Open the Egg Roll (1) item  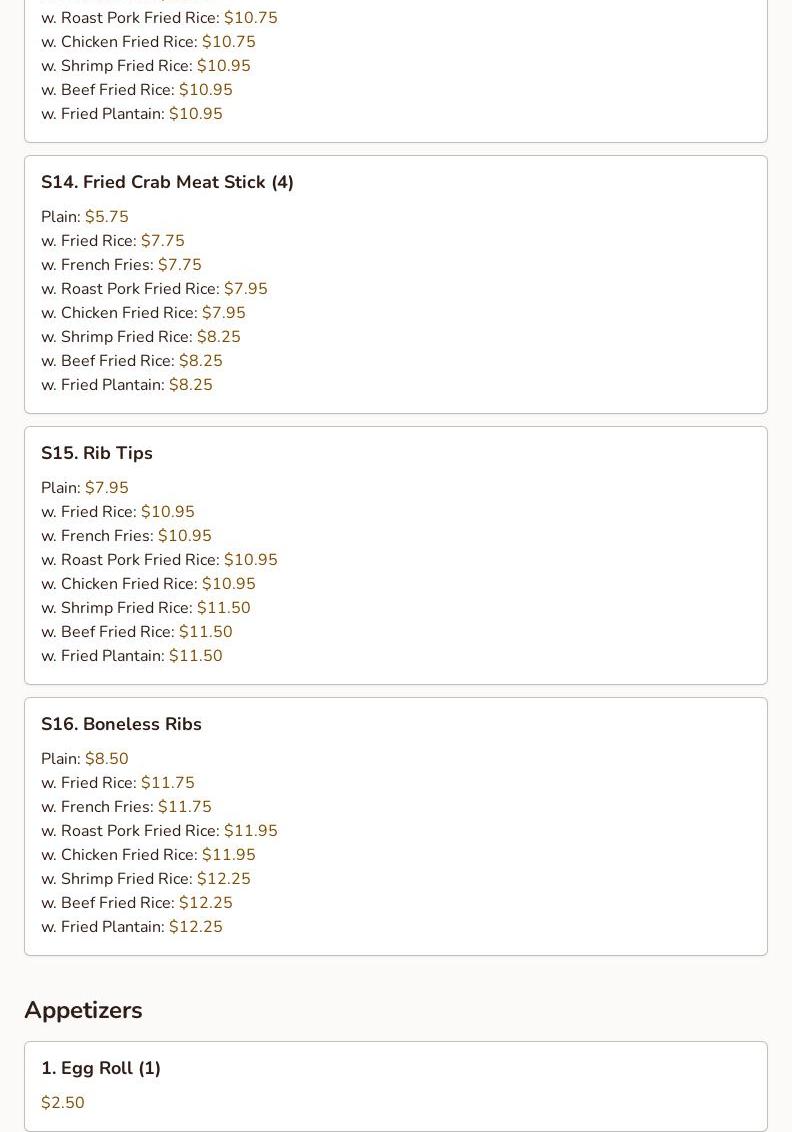(100, 1068)
